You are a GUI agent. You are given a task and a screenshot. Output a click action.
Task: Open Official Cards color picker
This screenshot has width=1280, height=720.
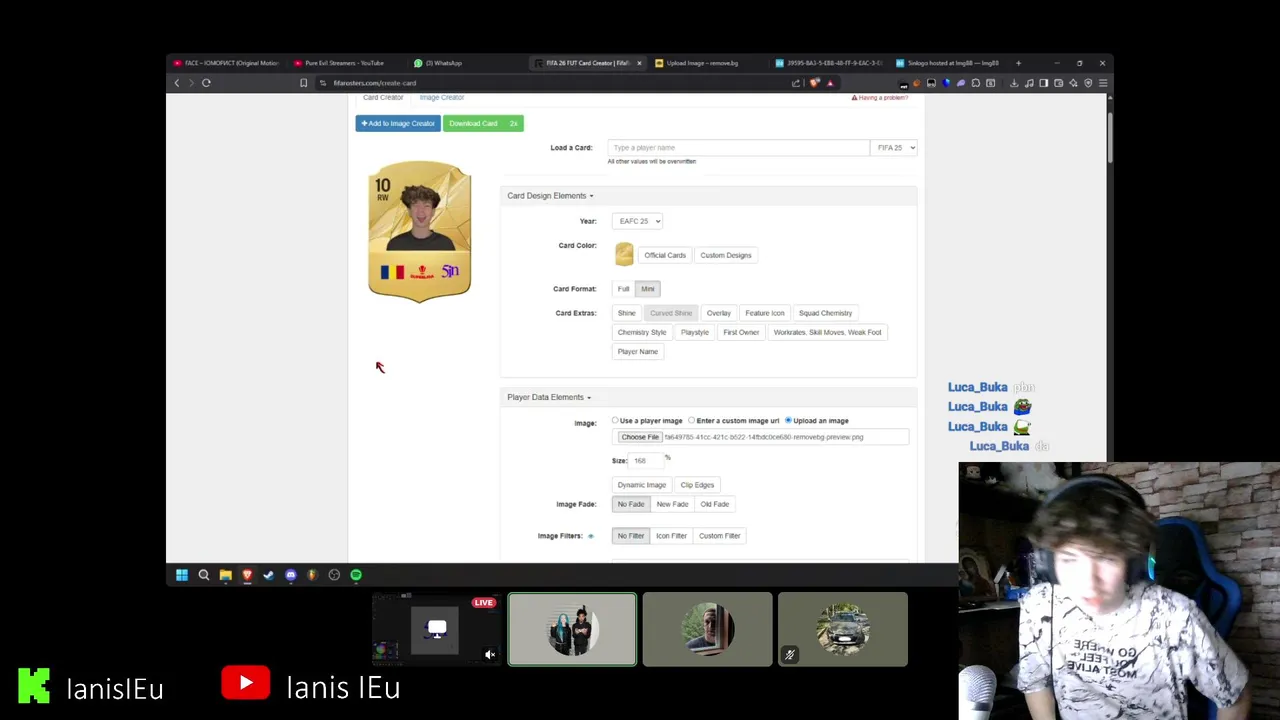pos(665,255)
